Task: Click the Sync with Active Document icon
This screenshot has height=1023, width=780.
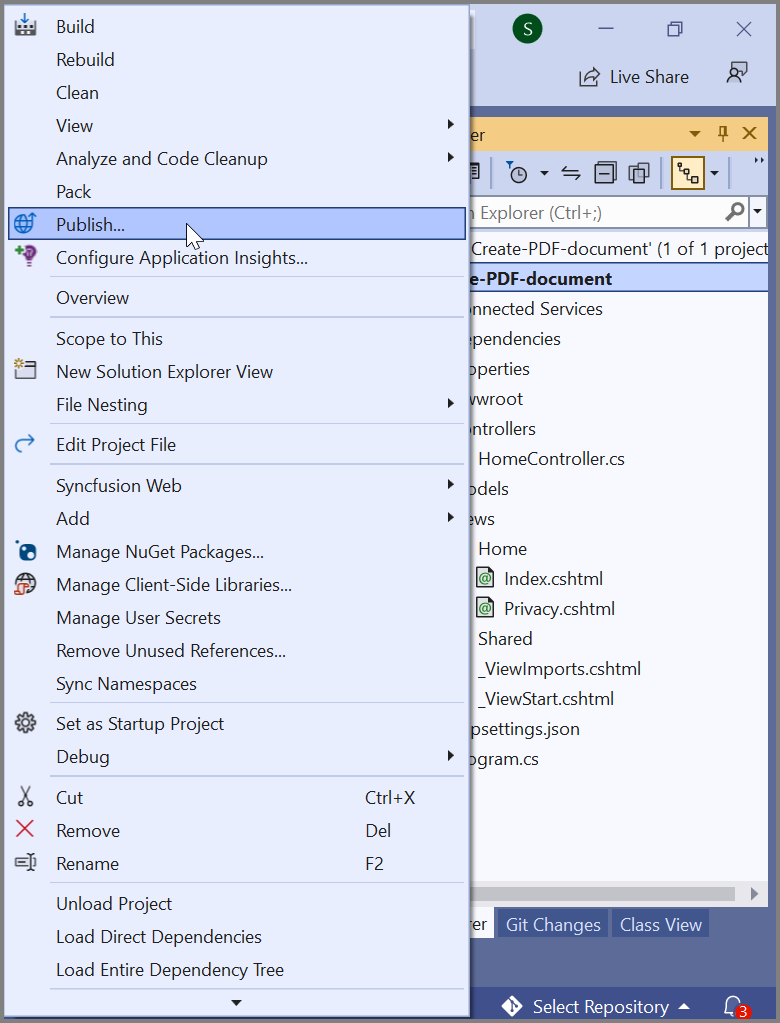Action: coord(570,172)
